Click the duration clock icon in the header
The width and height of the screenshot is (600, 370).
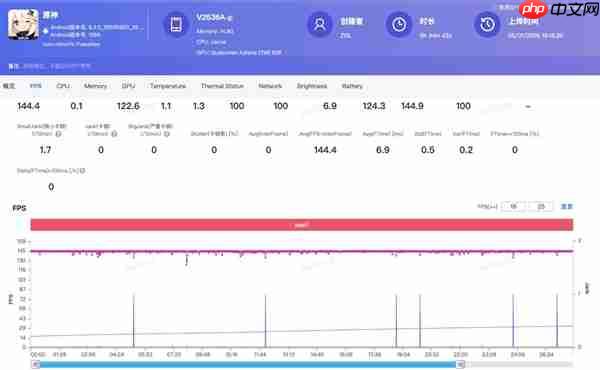[x=399, y=25]
